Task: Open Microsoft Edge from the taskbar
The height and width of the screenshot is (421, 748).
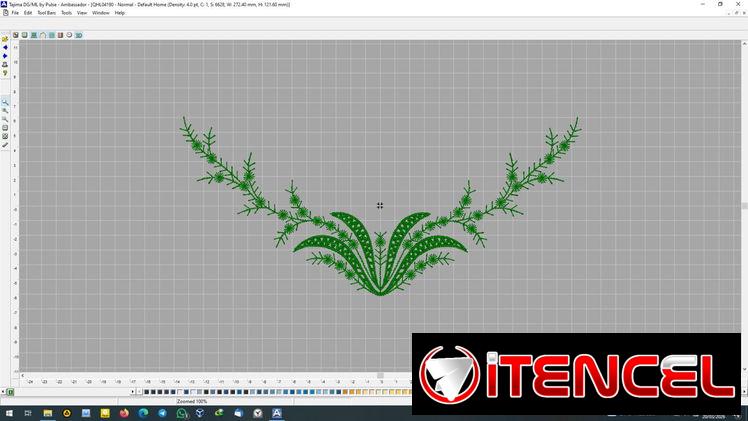Action: (143, 413)
